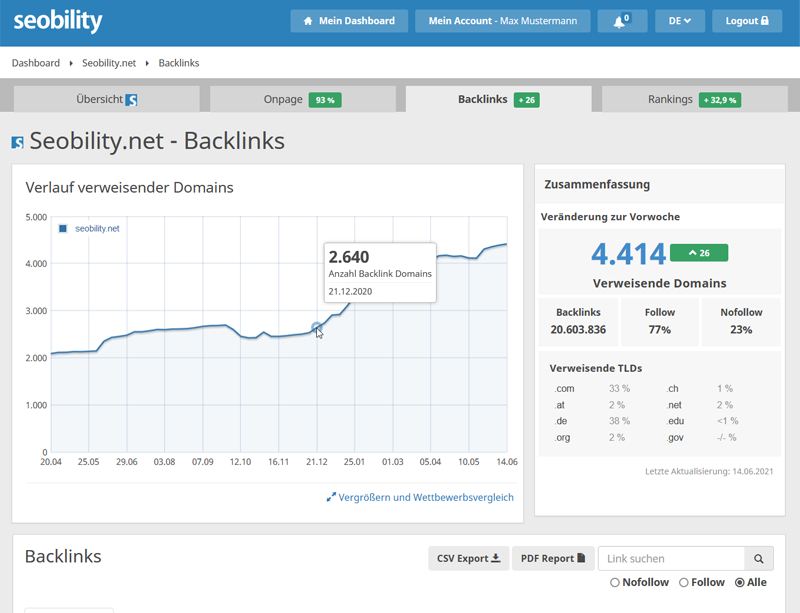Image resolution: width=800 pixels, height=613 pixels.
Task: Click the lock icon on Logout
Action: pos(764,20)
